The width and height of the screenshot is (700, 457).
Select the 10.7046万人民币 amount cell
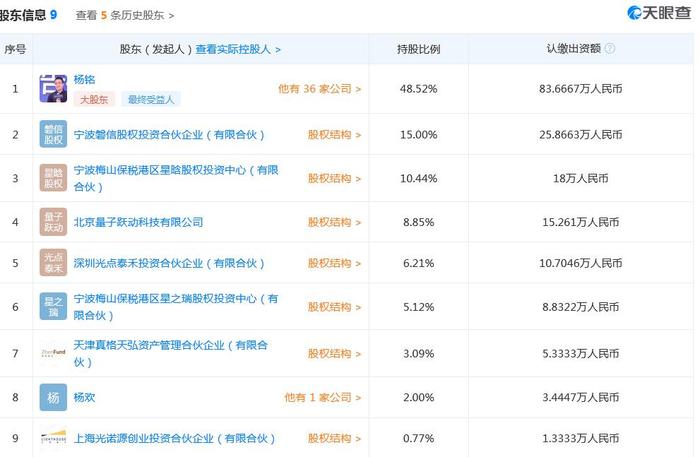click(581, 263)
